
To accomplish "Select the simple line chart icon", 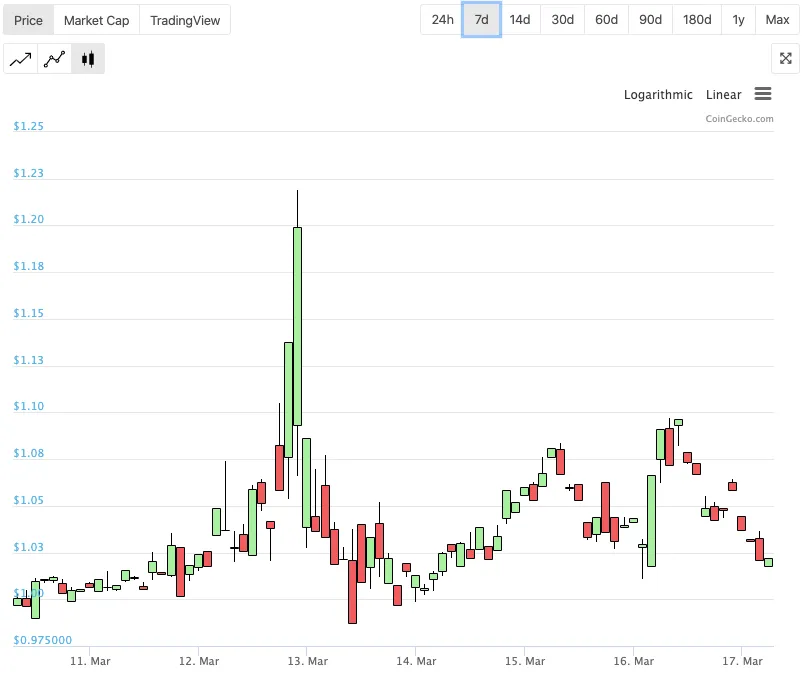I will pos(21,59).
